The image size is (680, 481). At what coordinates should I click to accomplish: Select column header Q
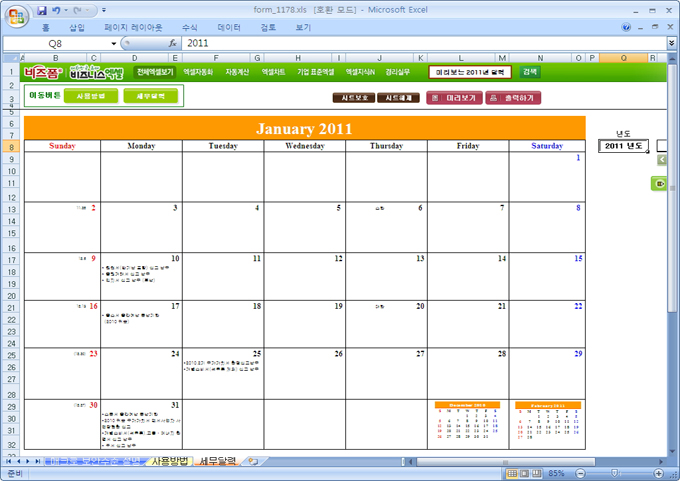623,58
